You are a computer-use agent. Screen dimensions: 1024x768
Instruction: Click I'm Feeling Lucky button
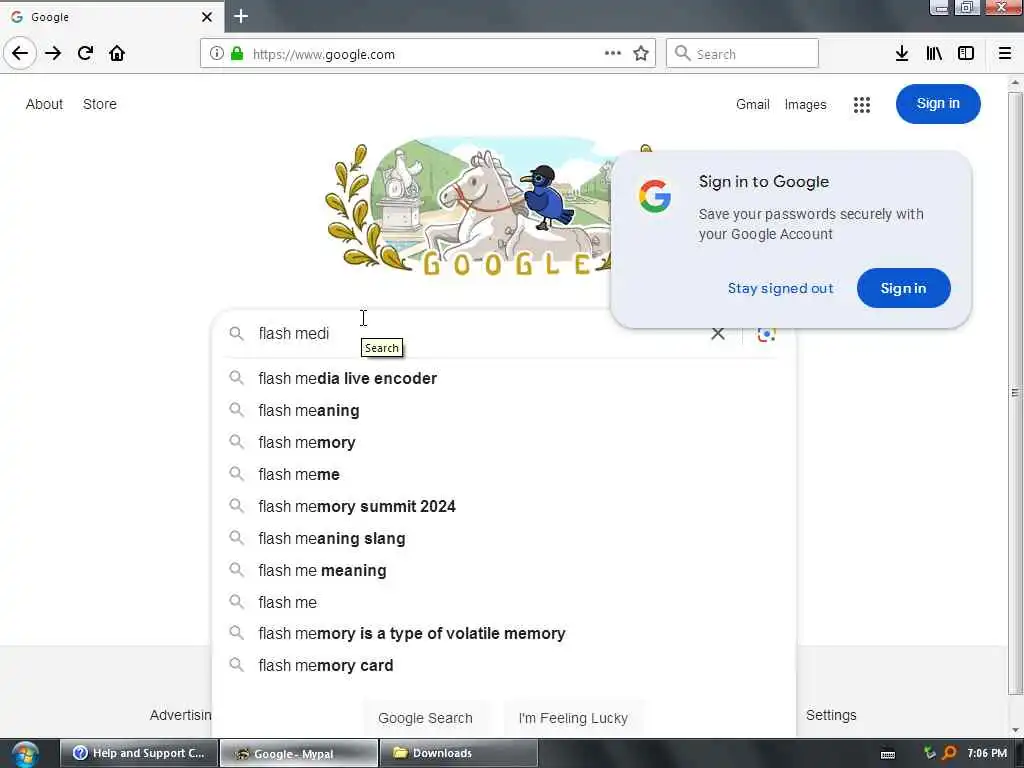(573, 718)
